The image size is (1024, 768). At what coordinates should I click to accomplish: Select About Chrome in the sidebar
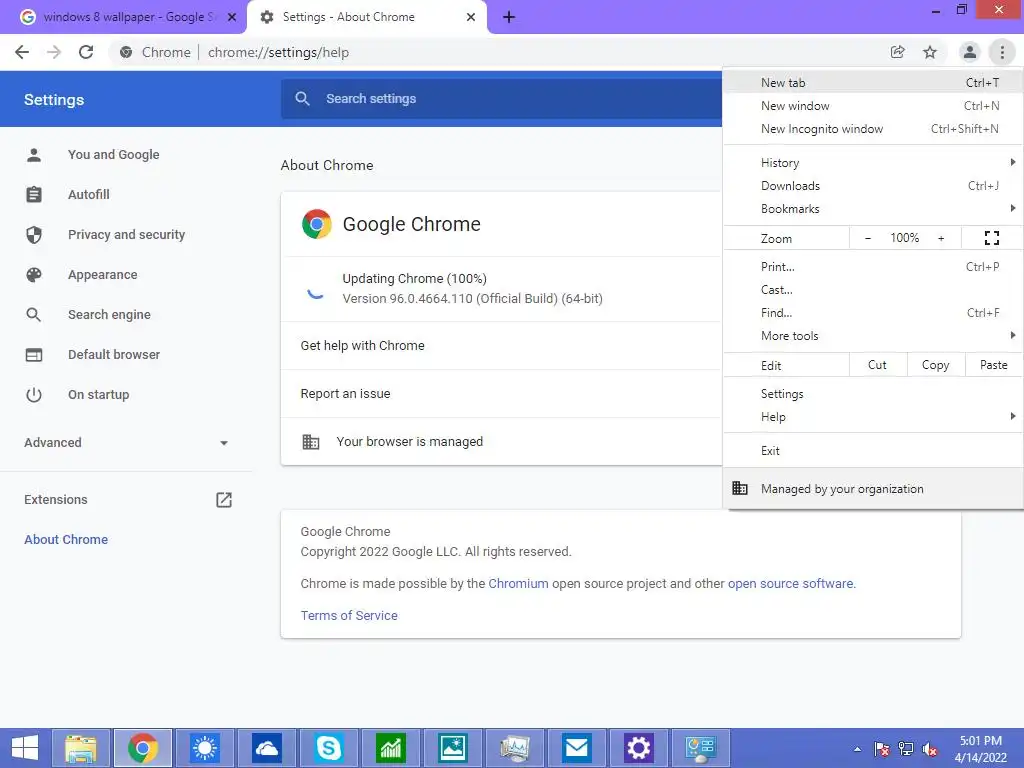pyautogui.click(x=66, y=539)
